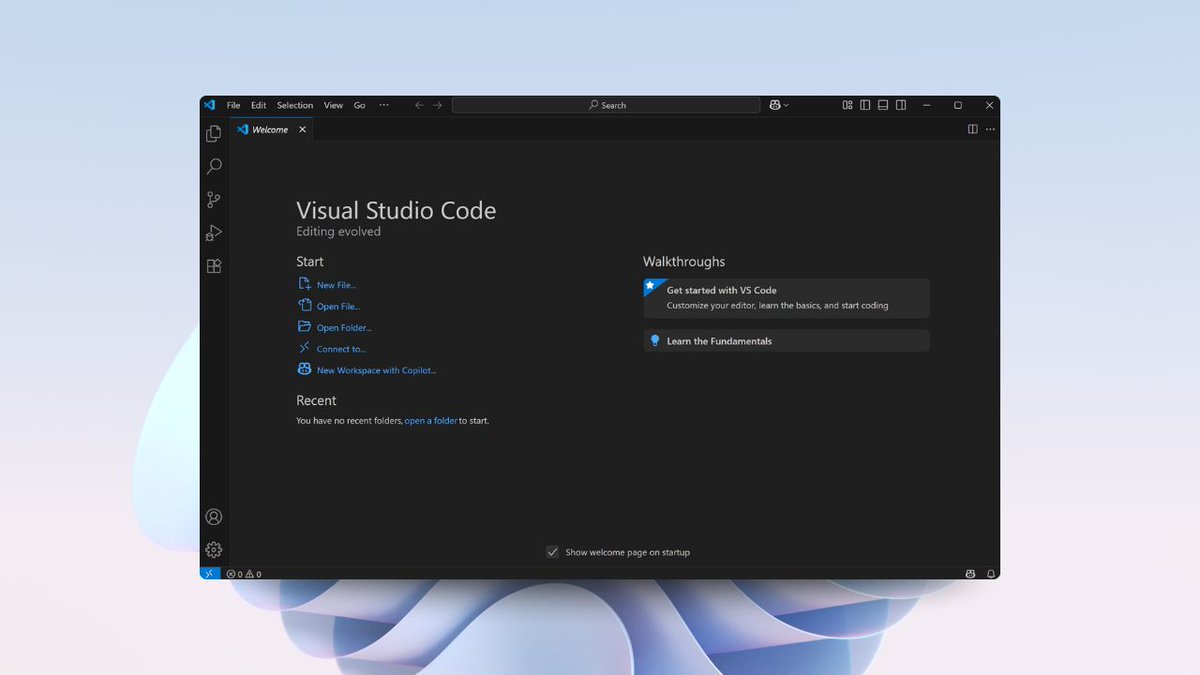Open the hidden menus ellipsis in menu bar
This screenshot has height=675, width=1200.
384,105
